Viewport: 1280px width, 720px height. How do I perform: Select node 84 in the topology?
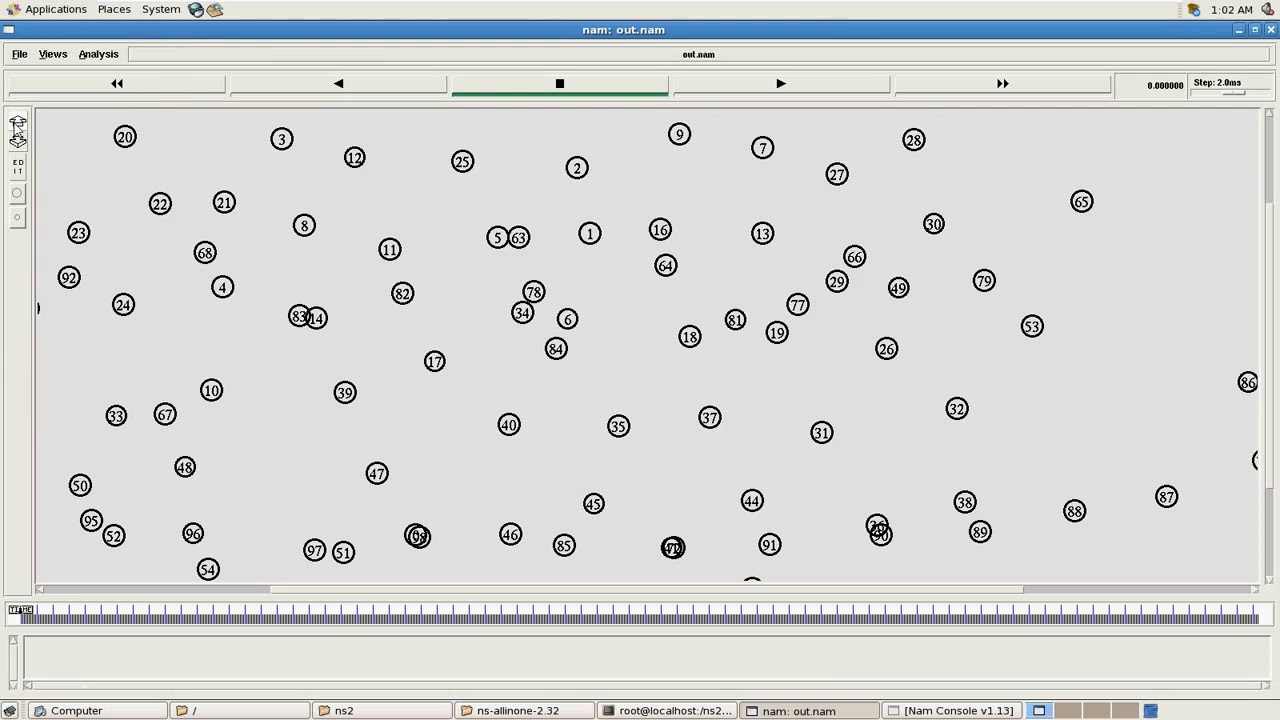[555, 348]
